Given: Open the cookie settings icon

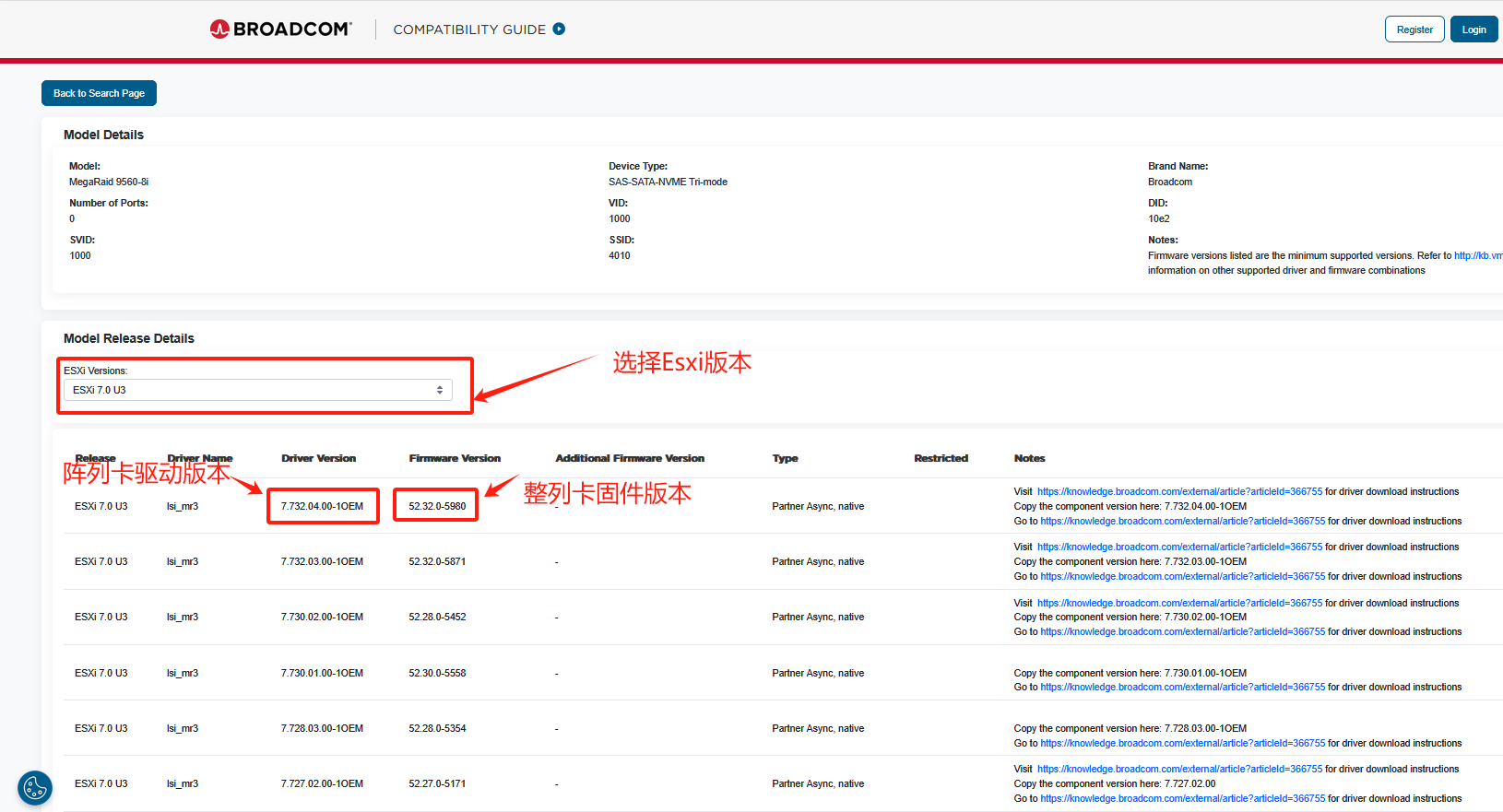Looking at the screenshot, I should click(35, 788).
